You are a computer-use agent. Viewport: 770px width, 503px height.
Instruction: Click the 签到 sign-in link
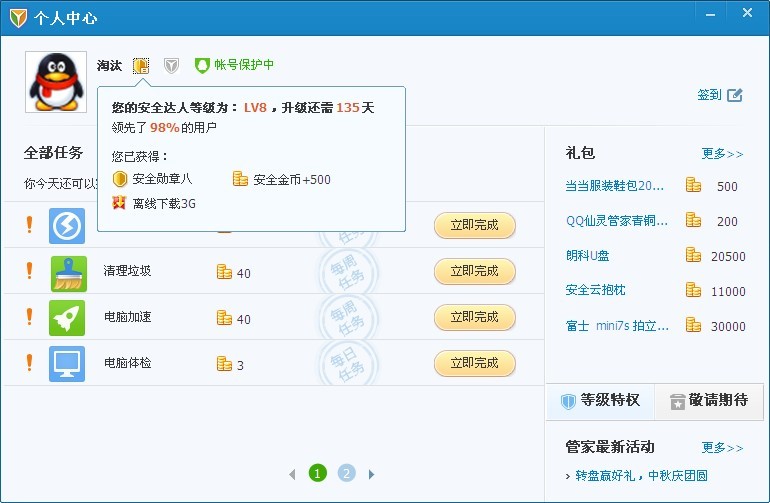coord(709,94)
